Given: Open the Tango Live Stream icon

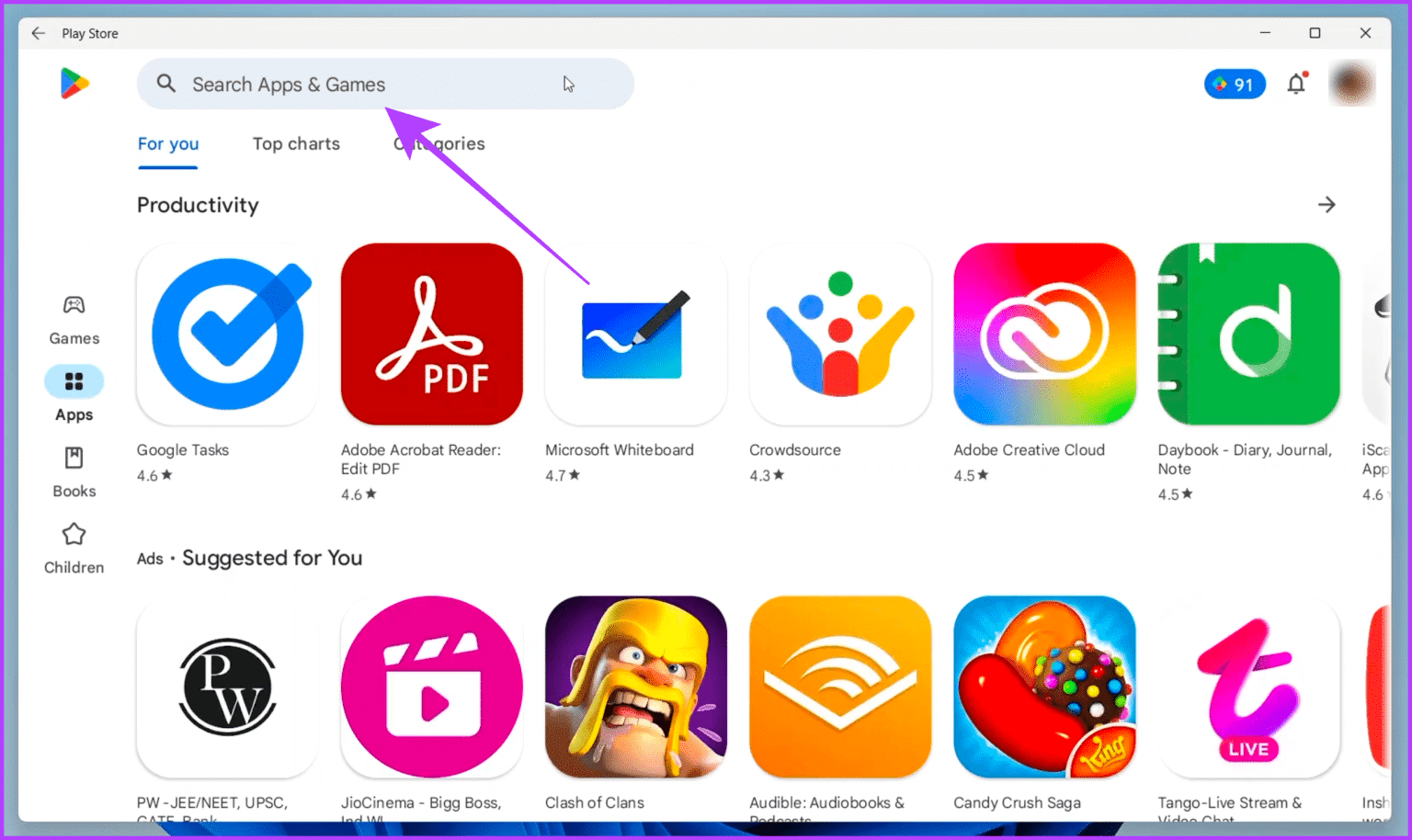Looking at the screenshot, I should (1248, 687).
